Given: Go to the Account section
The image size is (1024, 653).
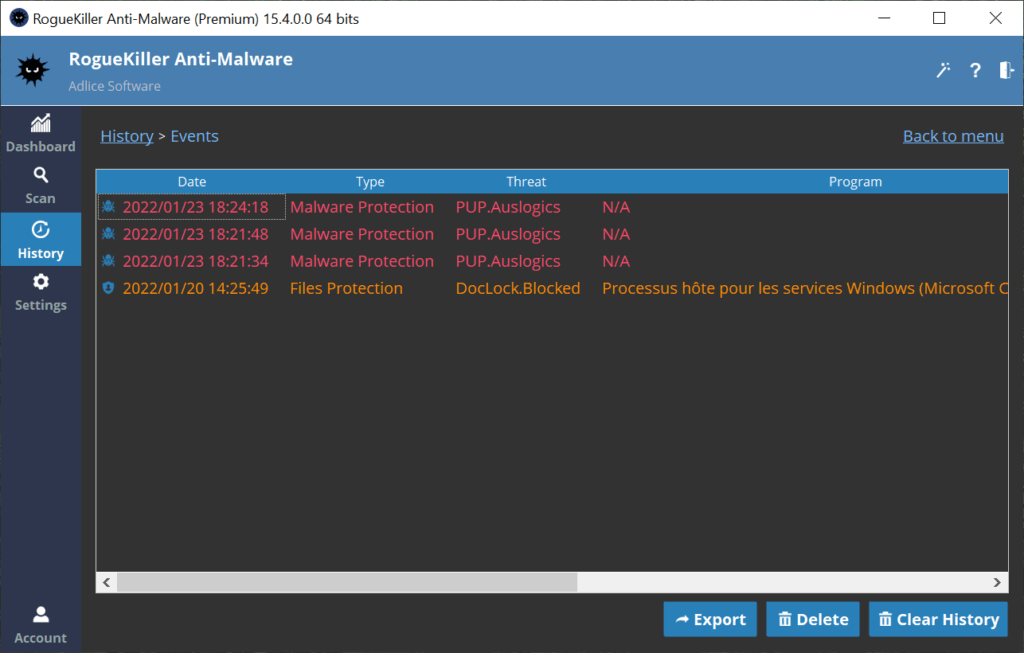Looking at the screenshot, I should click(40, 625).
